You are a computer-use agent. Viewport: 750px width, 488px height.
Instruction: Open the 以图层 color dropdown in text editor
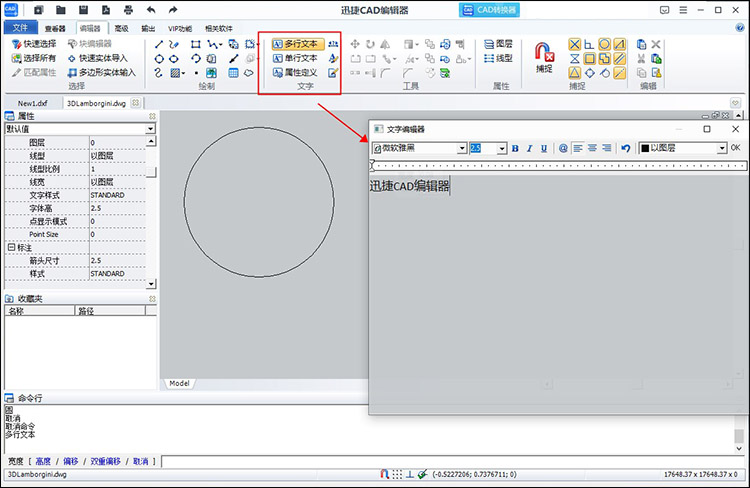[x=722, y=148]
